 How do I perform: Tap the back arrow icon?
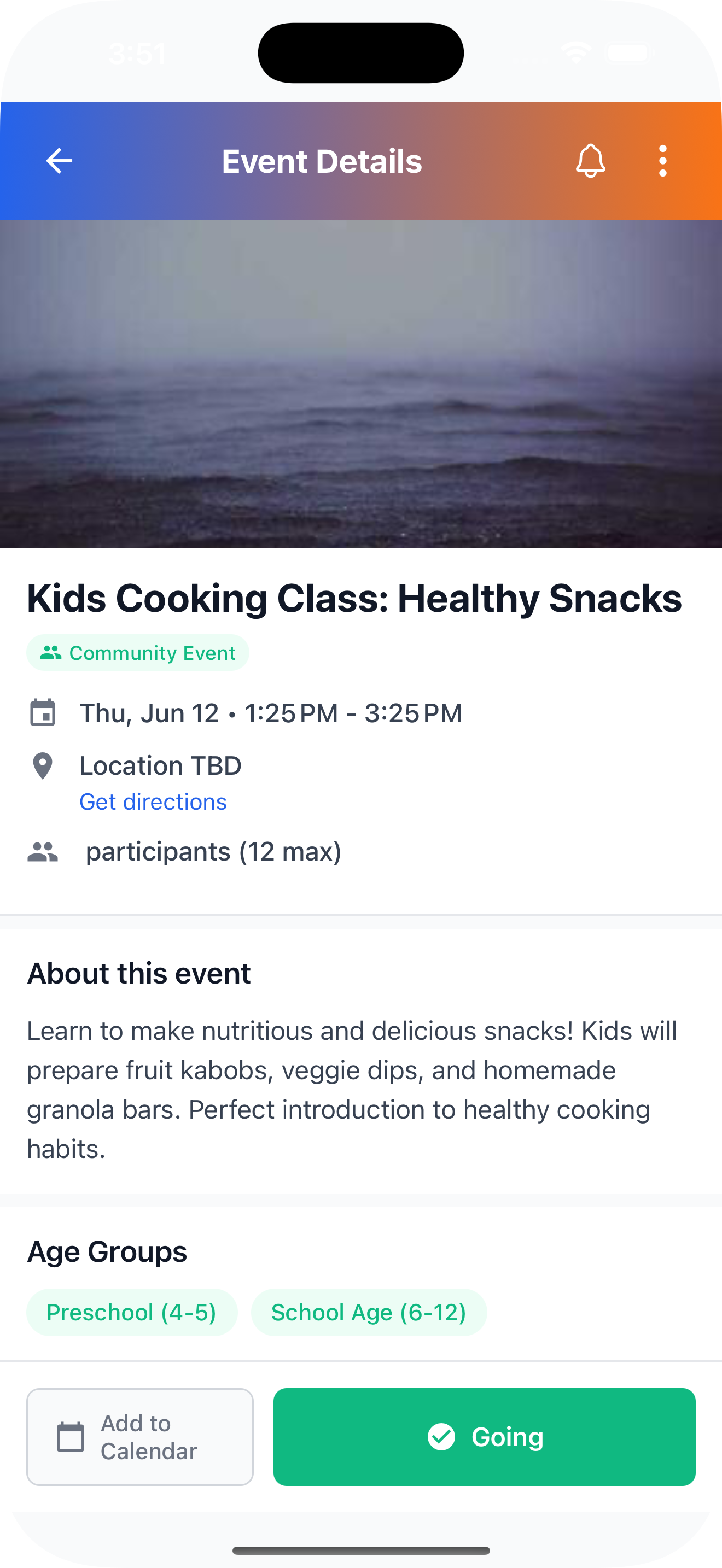coord(59,161)
